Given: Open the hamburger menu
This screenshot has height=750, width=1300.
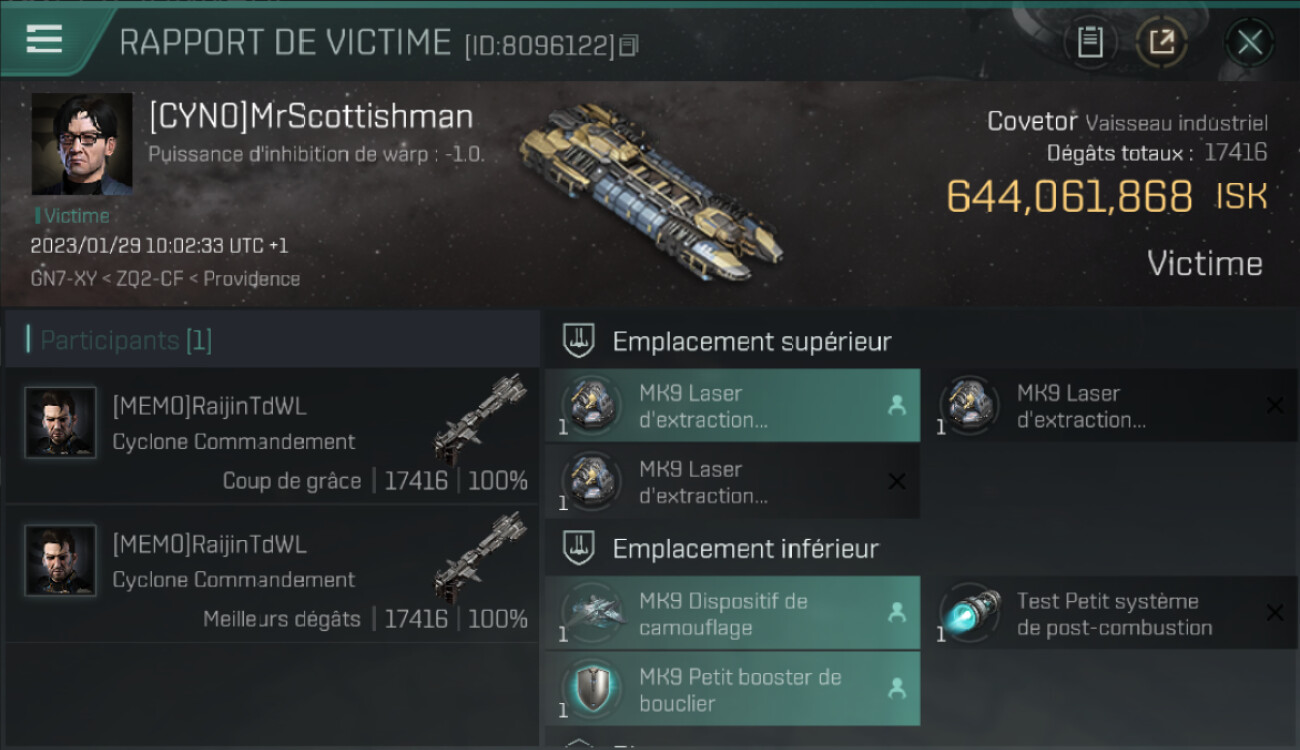Looking at the screenshot, I should tap(44, 39).
